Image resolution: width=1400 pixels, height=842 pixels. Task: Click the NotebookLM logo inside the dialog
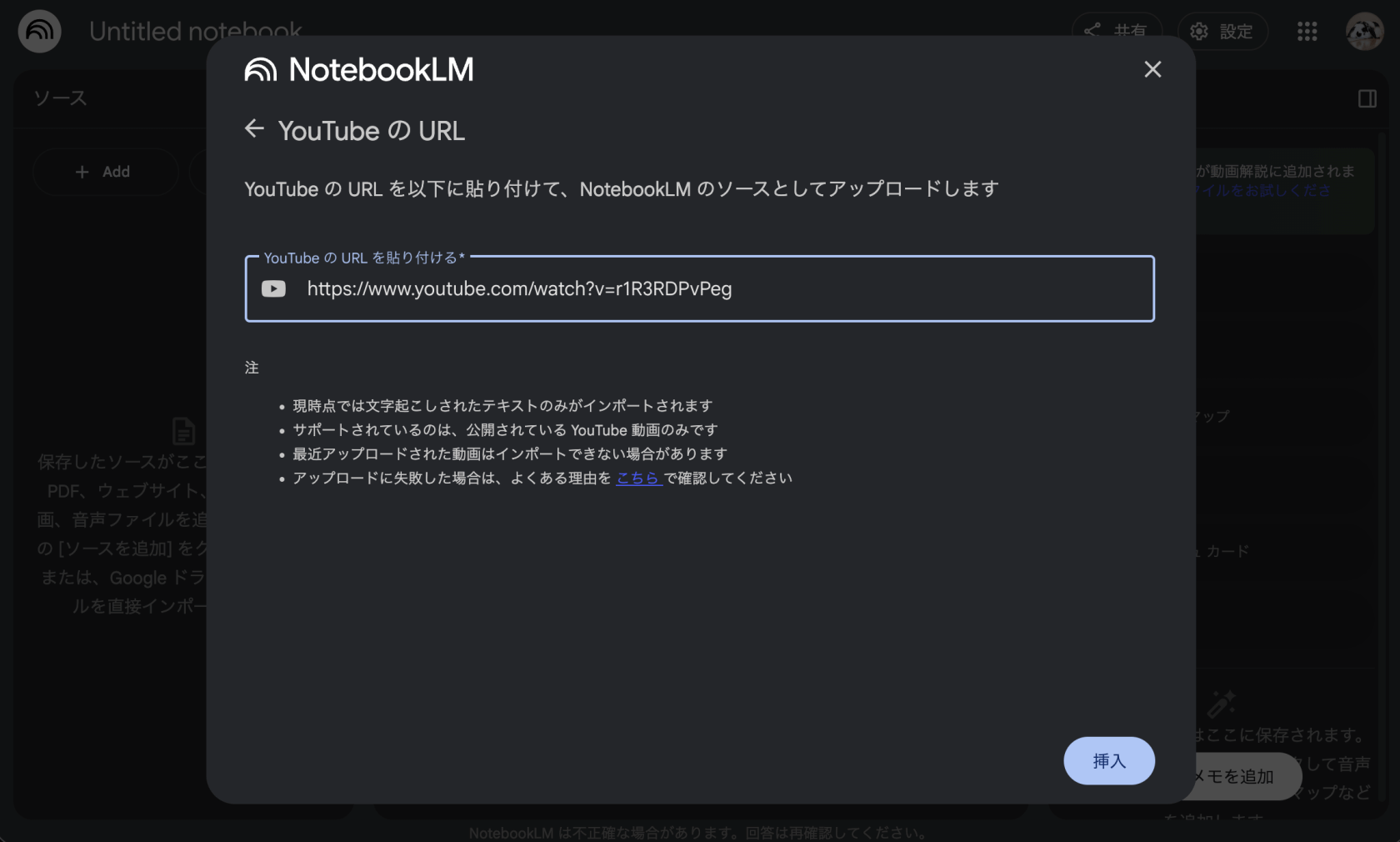359,70
